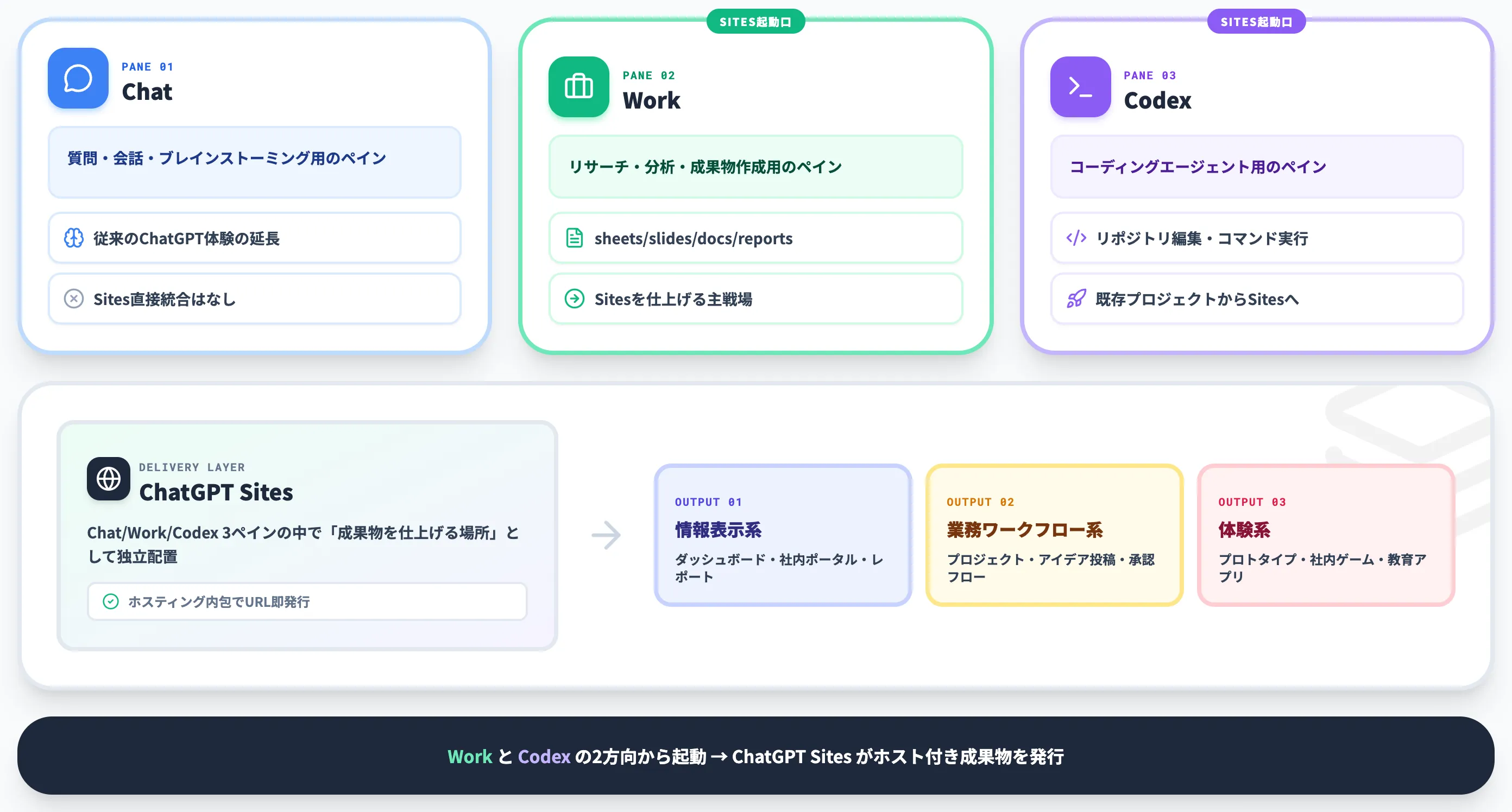Click the document icon beside sheets/slides/docs/reports
This screenshot has height=812, width=1512.
[x=575, y=238]
